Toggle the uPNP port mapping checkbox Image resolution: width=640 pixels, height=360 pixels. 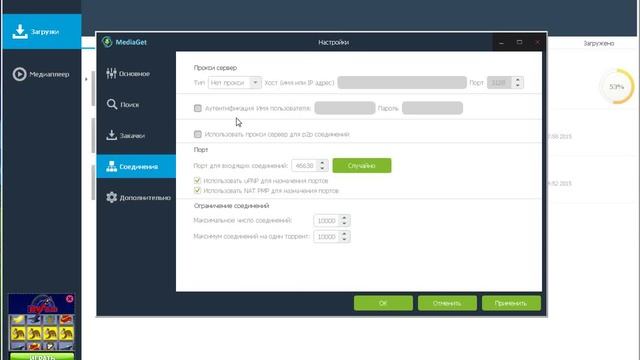pos(198,180)
